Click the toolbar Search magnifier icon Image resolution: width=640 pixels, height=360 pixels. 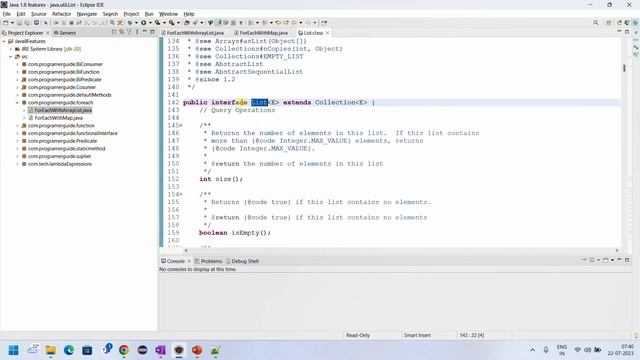pyautogui.click(x=596, y=23)
